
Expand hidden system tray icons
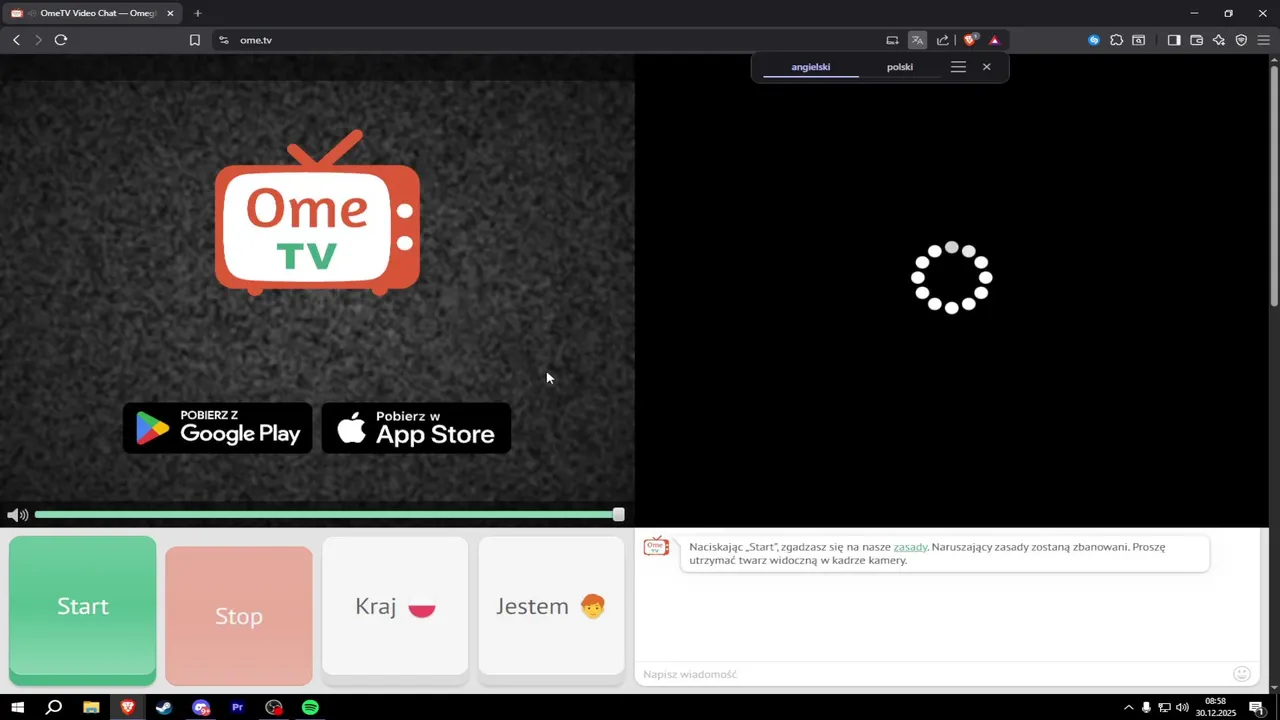[x=1129, y=707]
